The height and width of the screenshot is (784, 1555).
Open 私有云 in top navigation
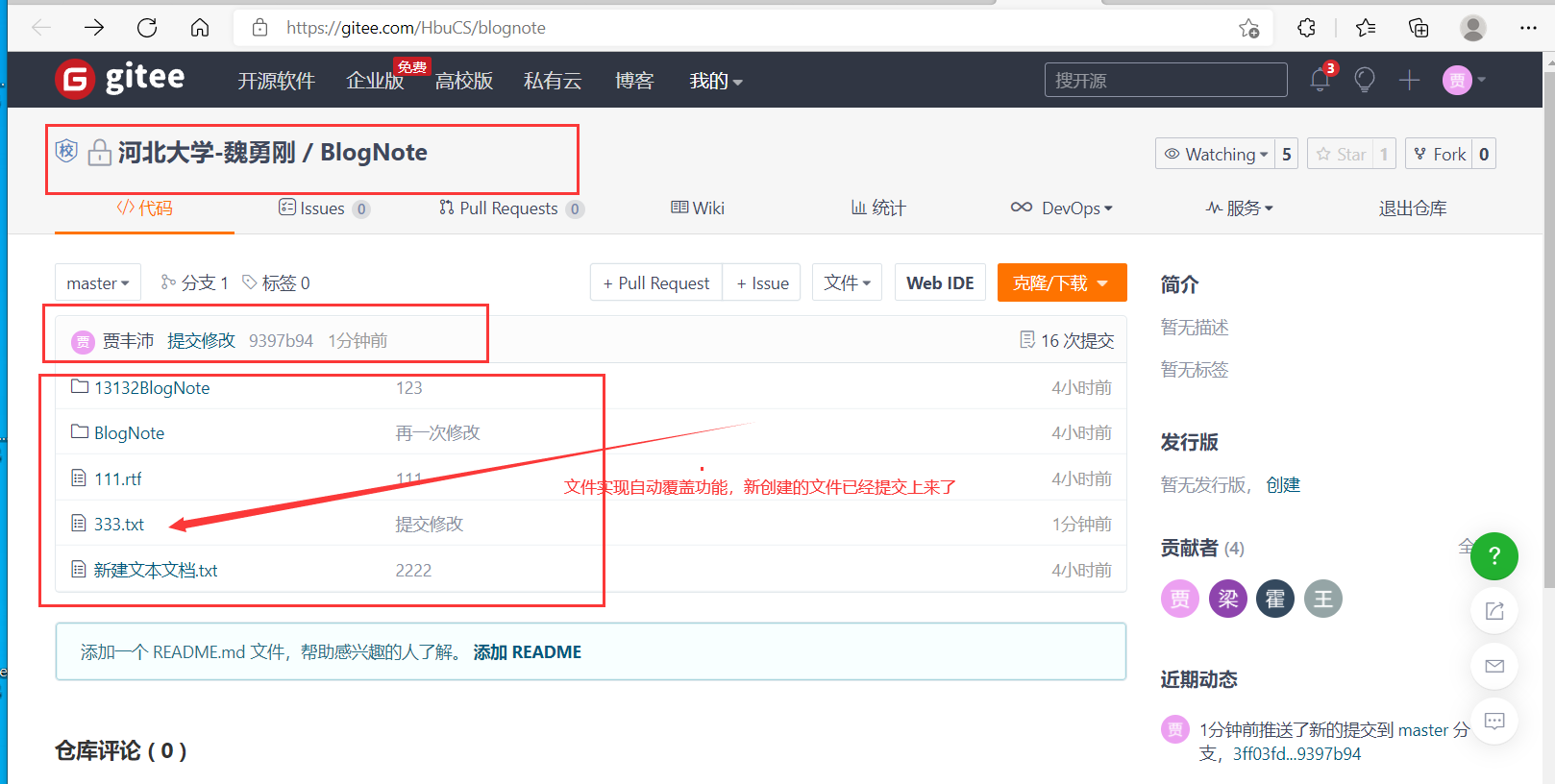pos(553,81)
